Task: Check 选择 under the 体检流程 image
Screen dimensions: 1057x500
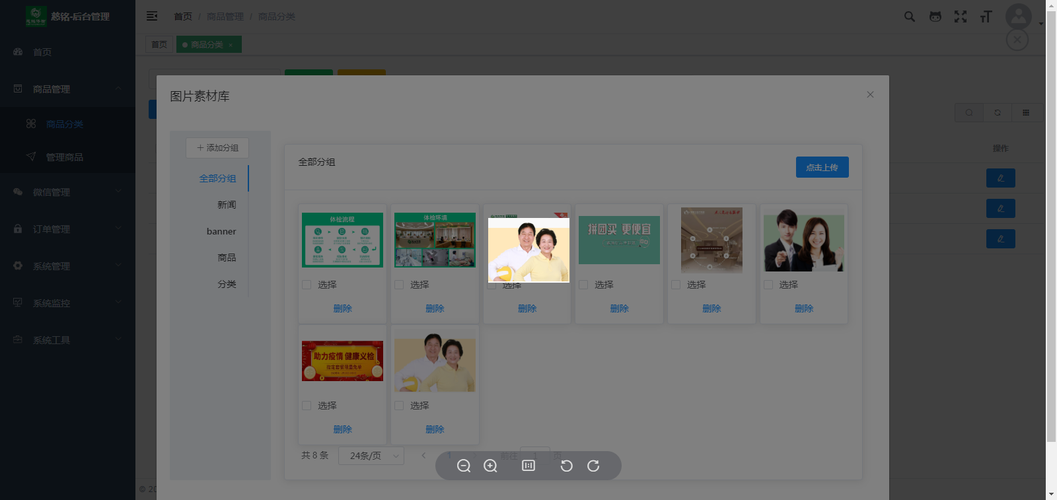Action: [x=307, y=285]
